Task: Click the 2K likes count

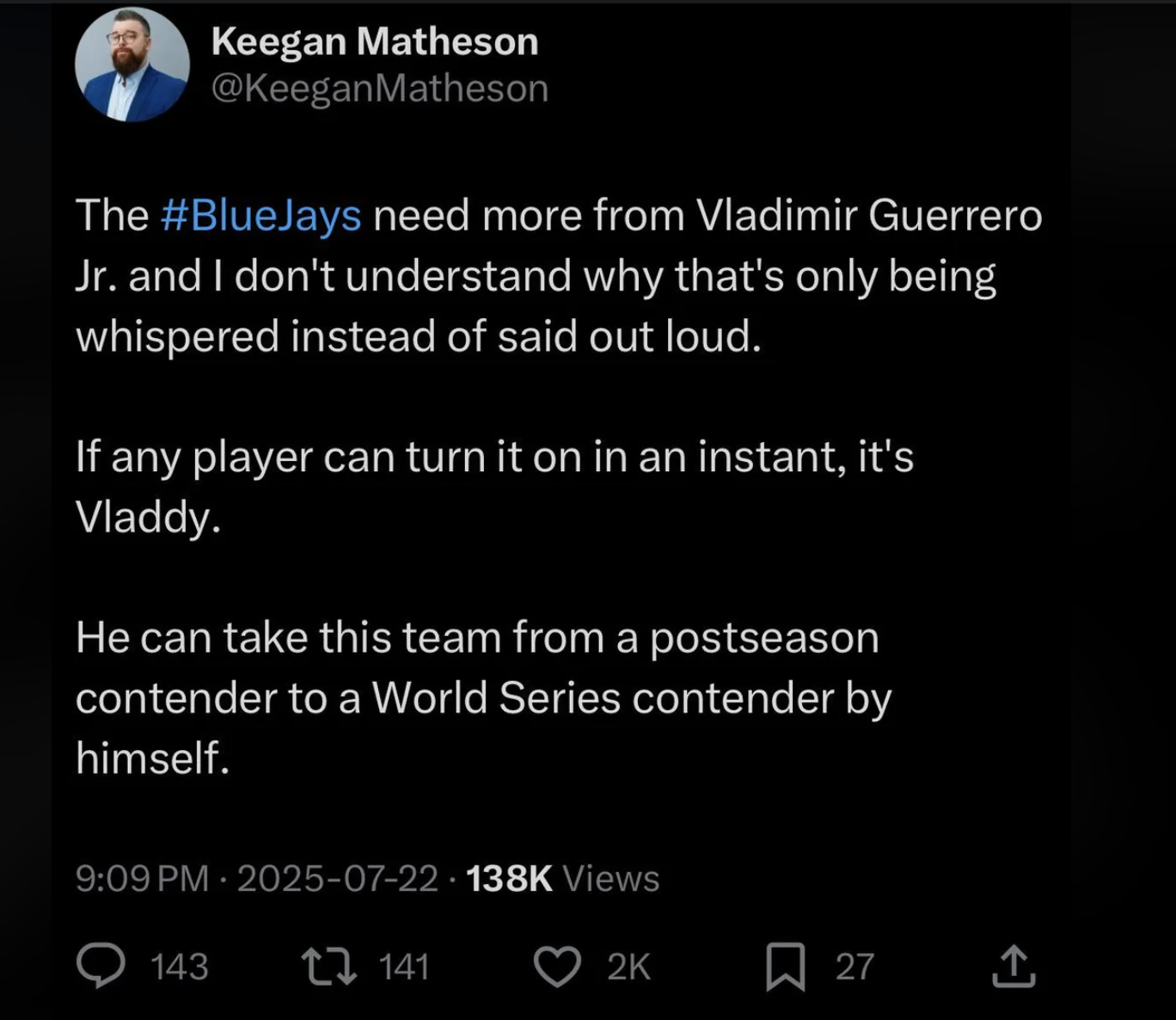Action: click(629, 967)
